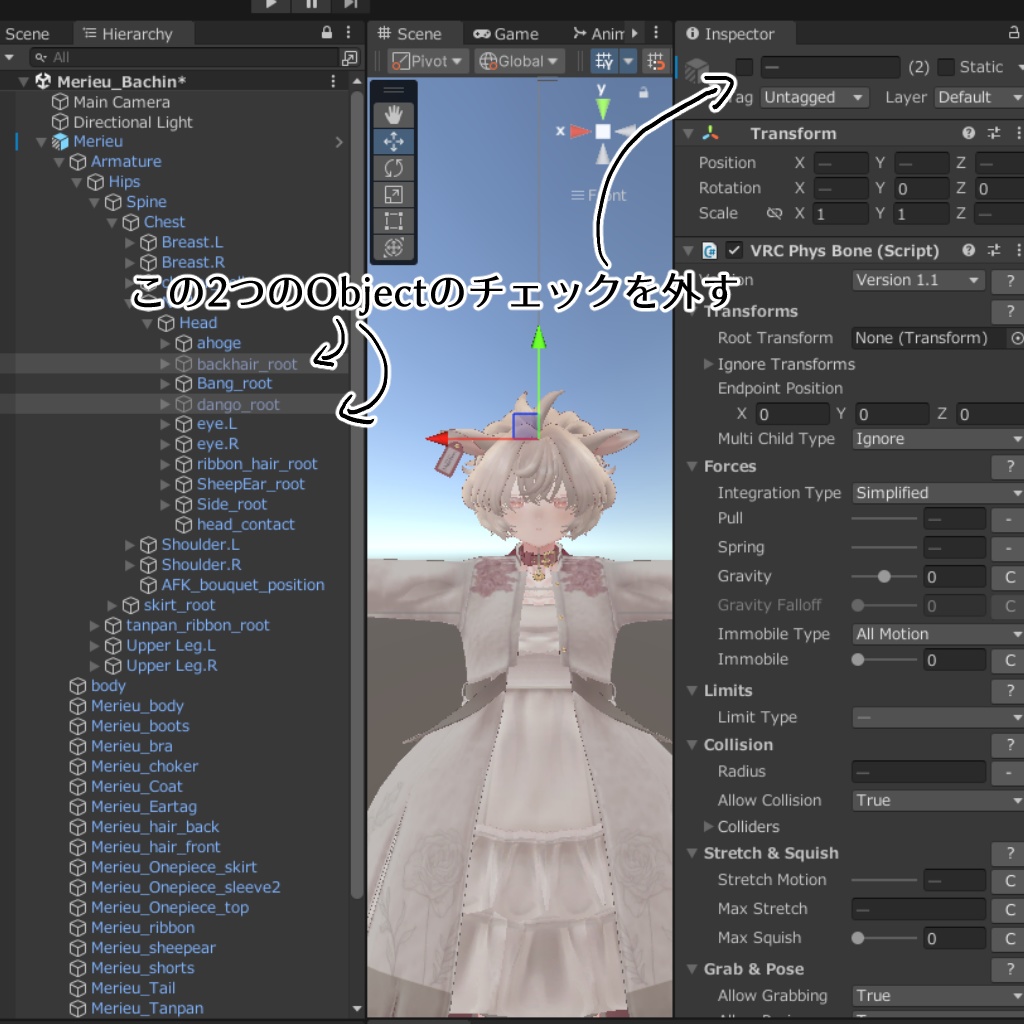
Task: Open the Scene tab beside Hierarchy
Action: [x=27, y=33]
